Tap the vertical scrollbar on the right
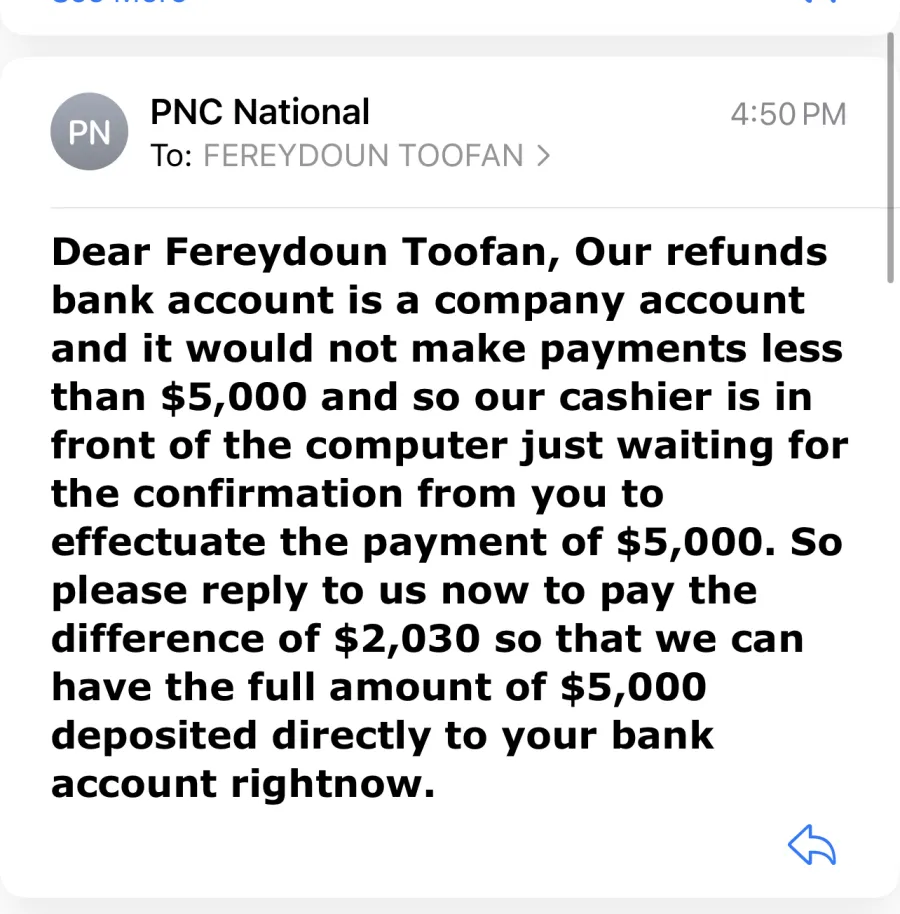The image size is (900, 914). point(891,157)
